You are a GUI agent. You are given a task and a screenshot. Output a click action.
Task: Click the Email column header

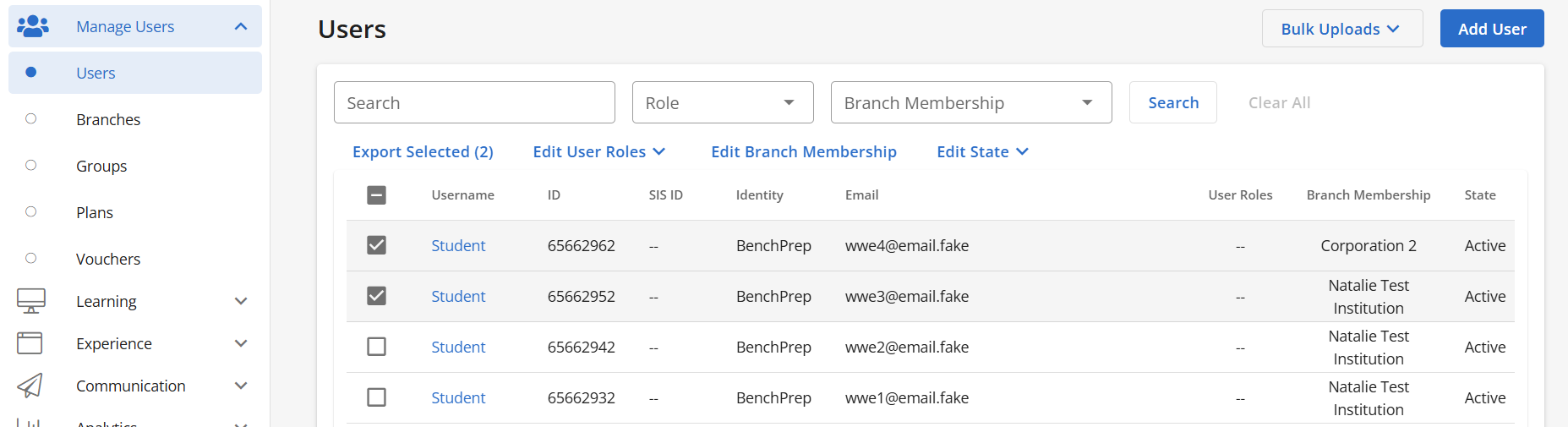[861, 195]
